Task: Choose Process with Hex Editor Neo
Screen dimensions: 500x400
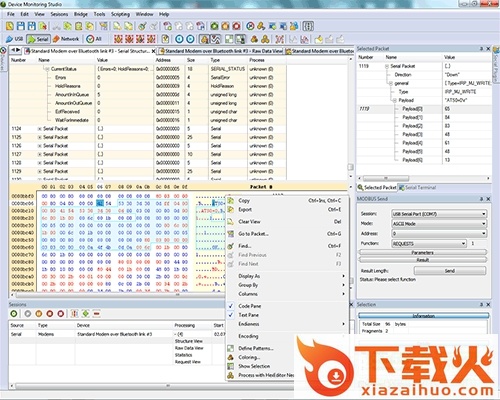Action: coord(260,375)
